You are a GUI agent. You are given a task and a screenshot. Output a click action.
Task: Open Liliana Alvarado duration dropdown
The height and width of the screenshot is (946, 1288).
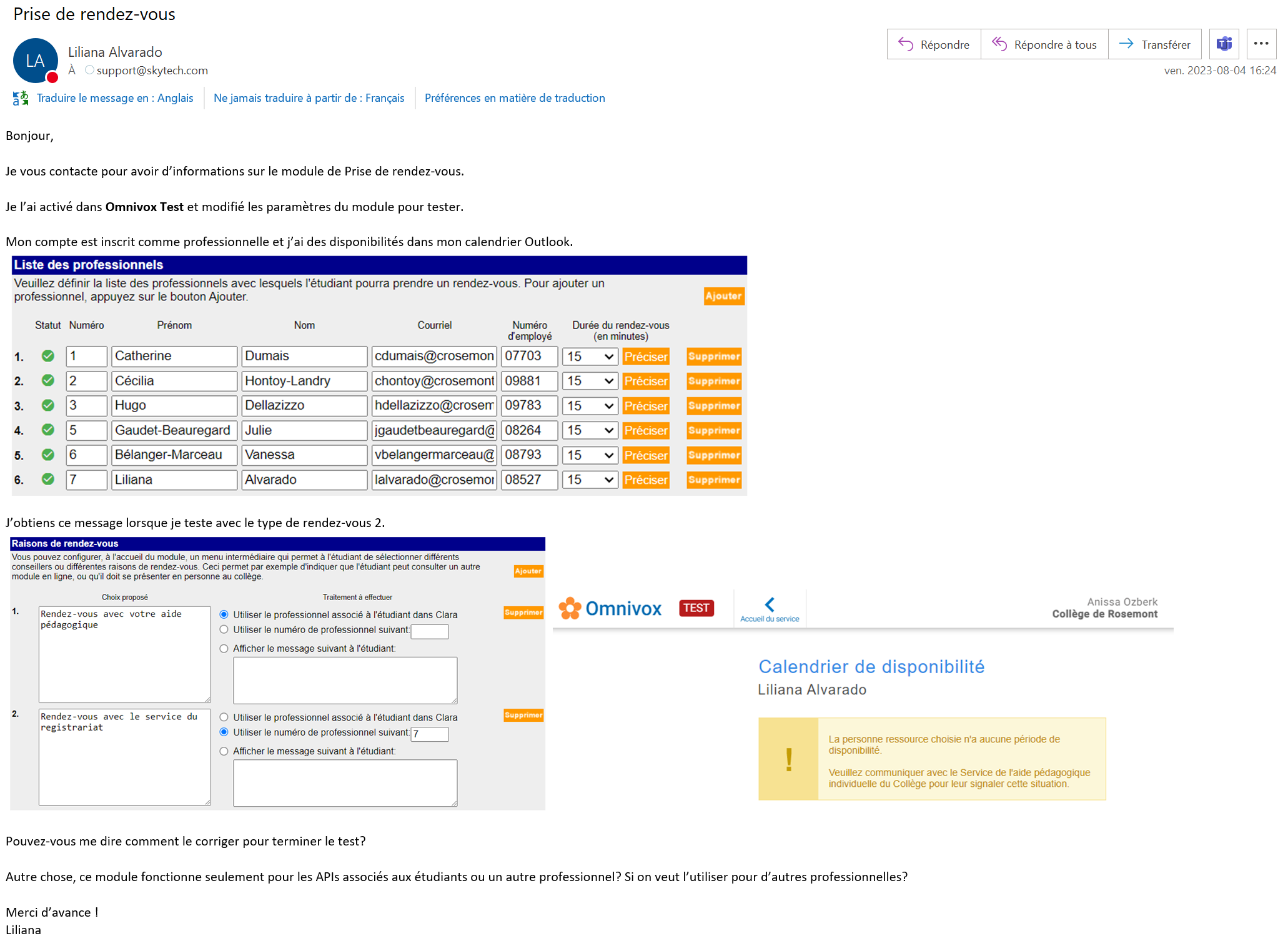coord(590,480)
